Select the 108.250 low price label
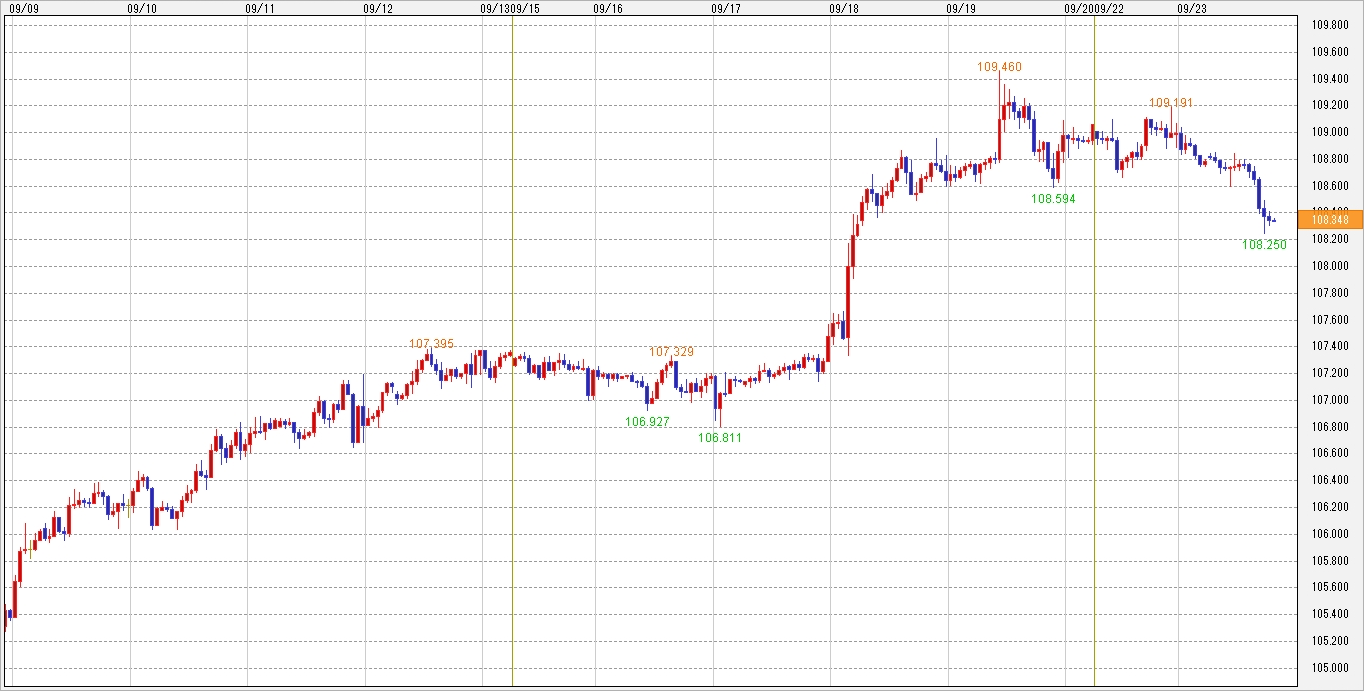 coord(1264,244)
